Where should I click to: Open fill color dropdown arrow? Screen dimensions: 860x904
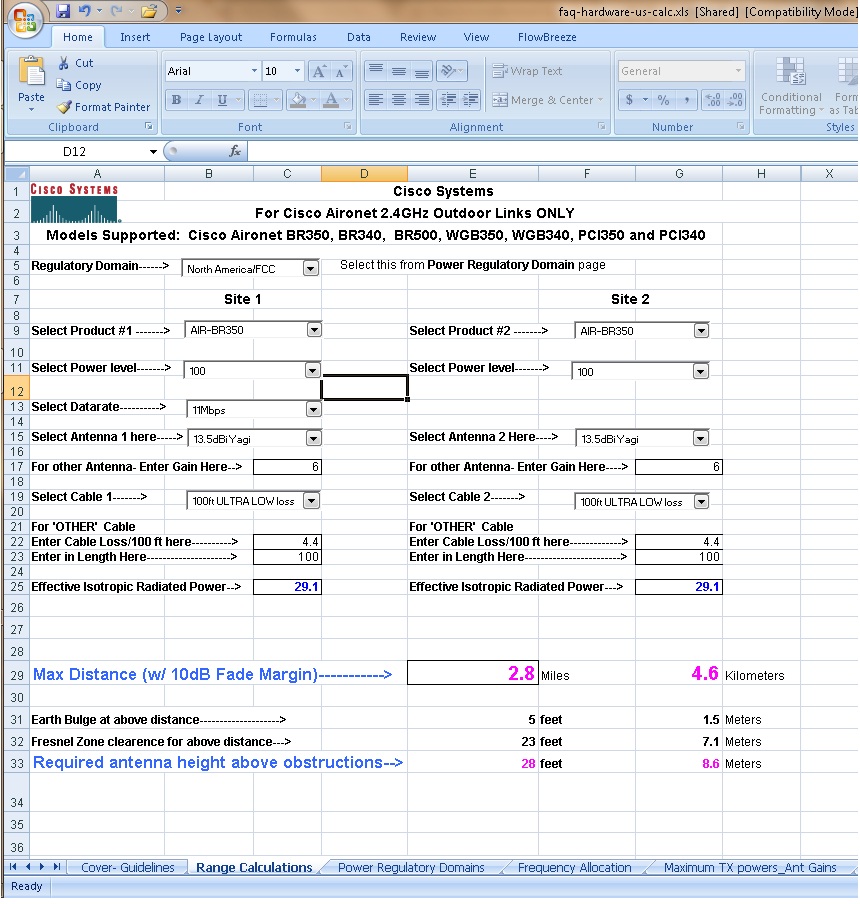314,100
